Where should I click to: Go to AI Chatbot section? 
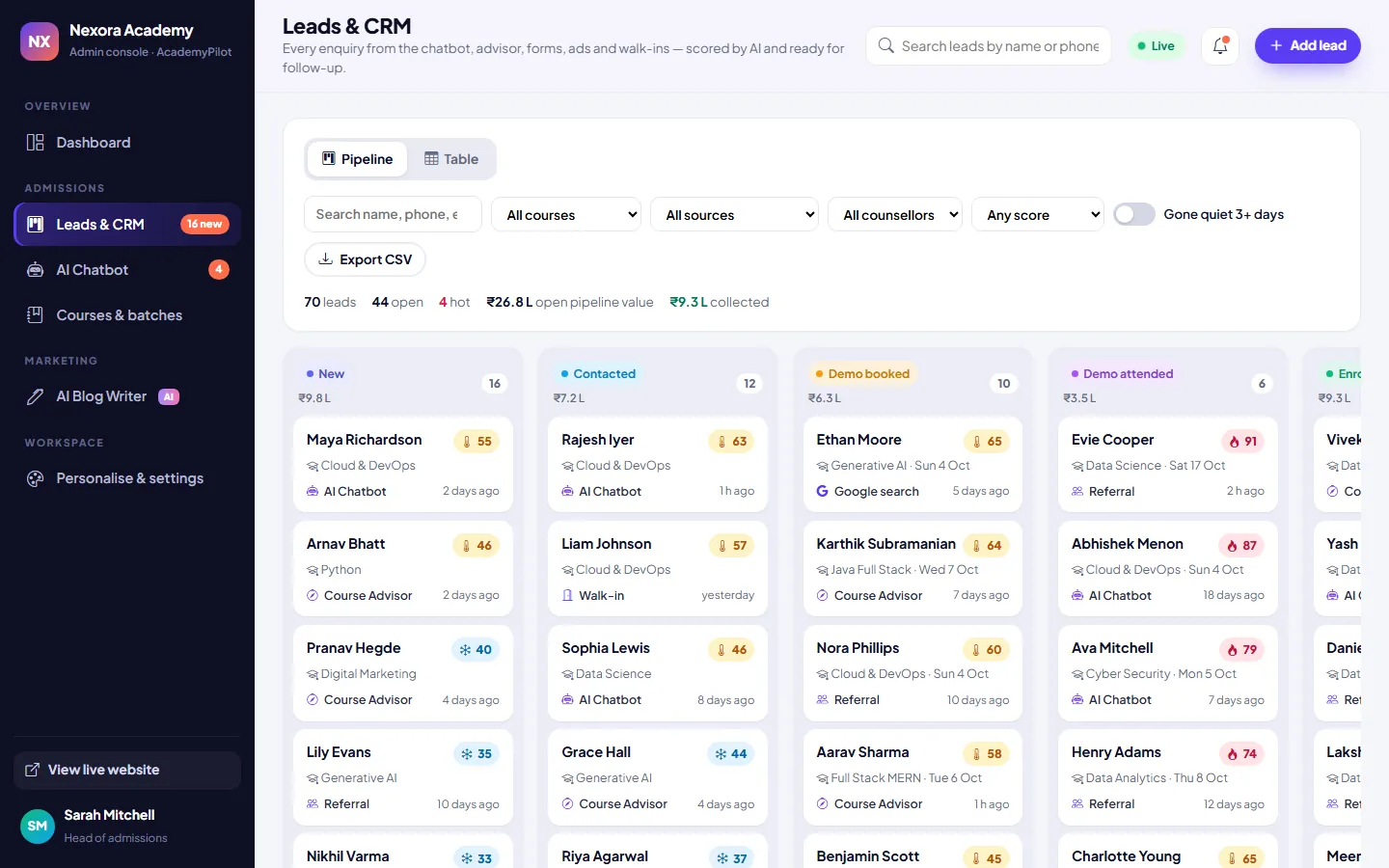pyautogui.click(x=127, y=270)
